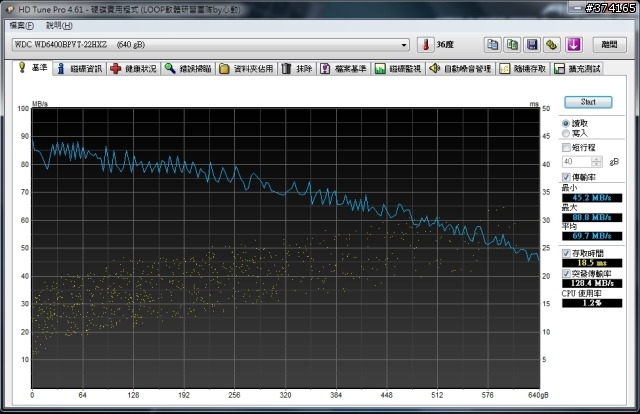The width and height of the screenshot is (640, 414).
Task: Click the access time value 18.5 ms
Action: coord(592,263)
